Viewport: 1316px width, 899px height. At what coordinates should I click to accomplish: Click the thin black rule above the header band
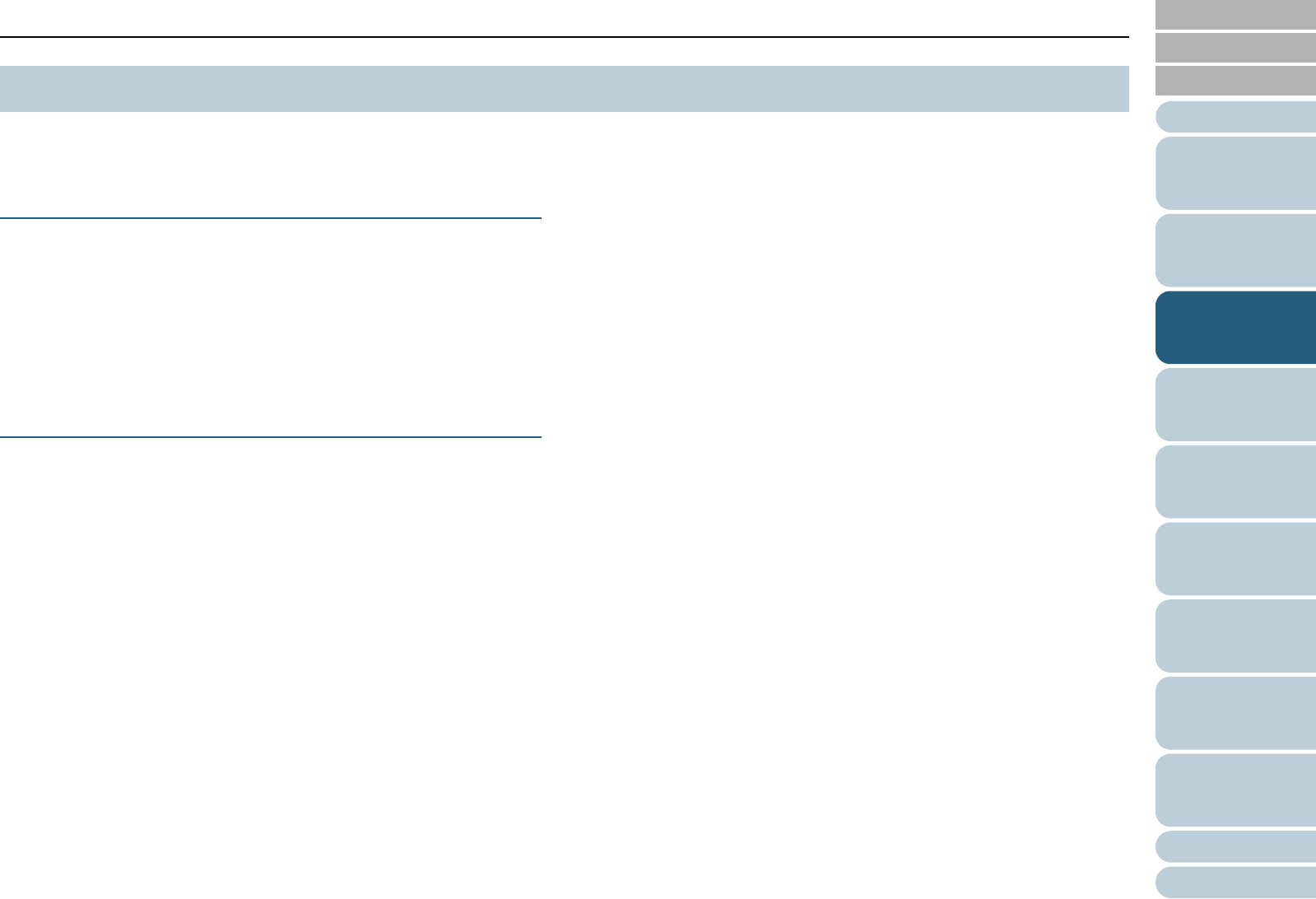pos(564,37)
